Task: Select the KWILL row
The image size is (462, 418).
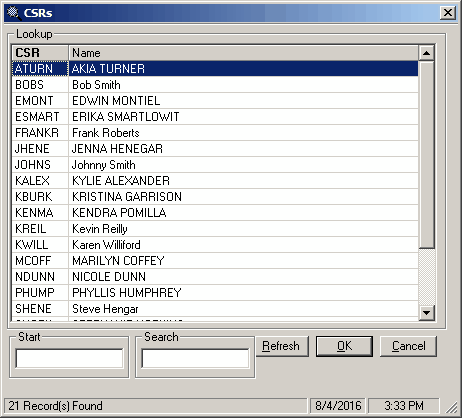Action: tap(215, 245)
